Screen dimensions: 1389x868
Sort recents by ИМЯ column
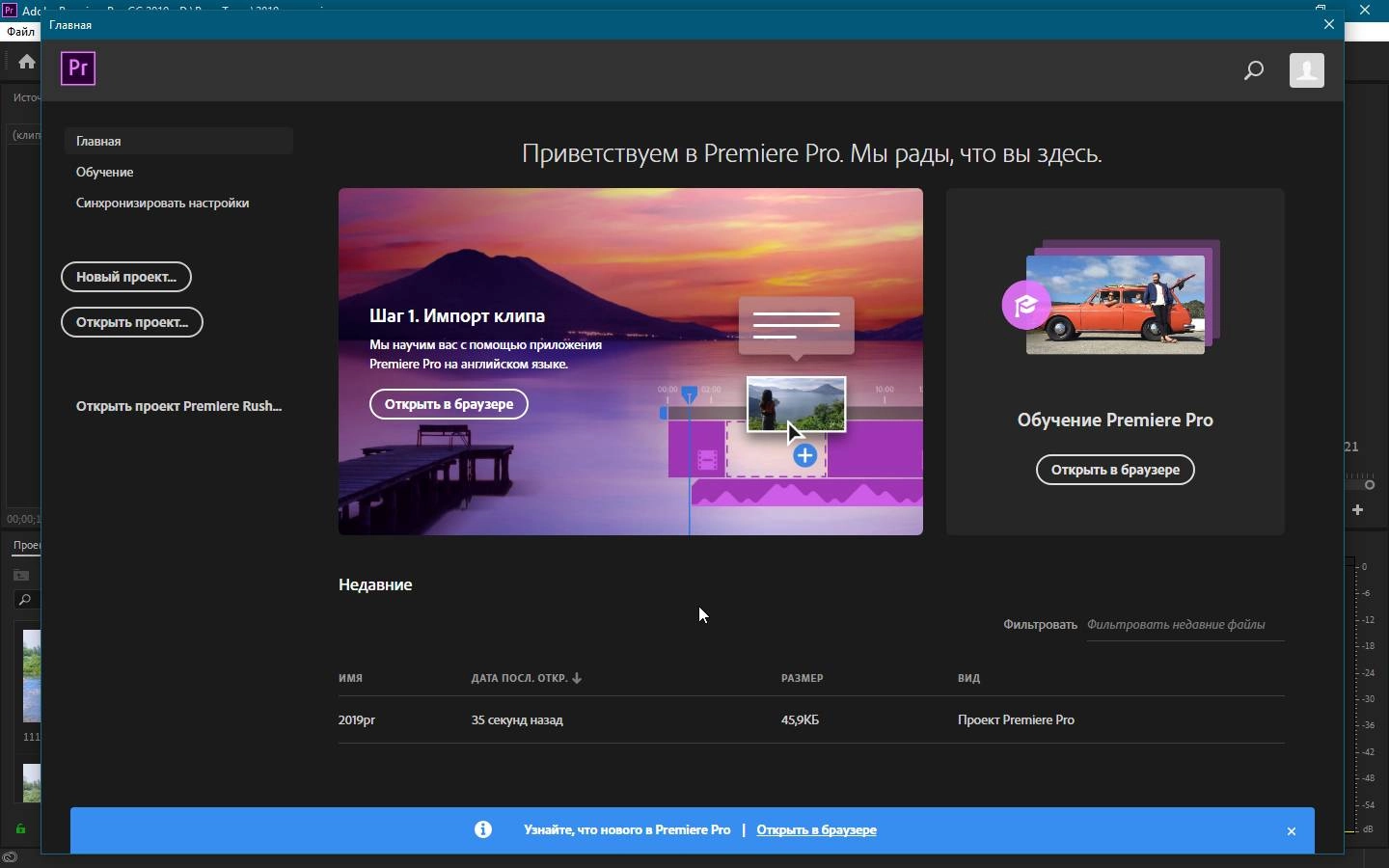click(351, 678)
